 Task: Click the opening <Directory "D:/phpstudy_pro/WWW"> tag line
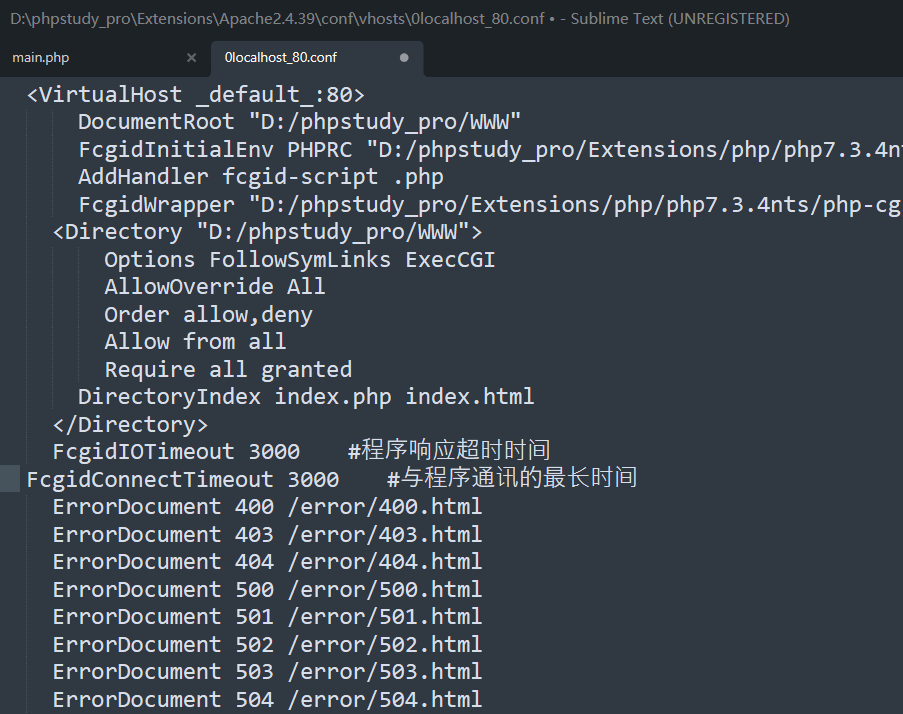268,232
